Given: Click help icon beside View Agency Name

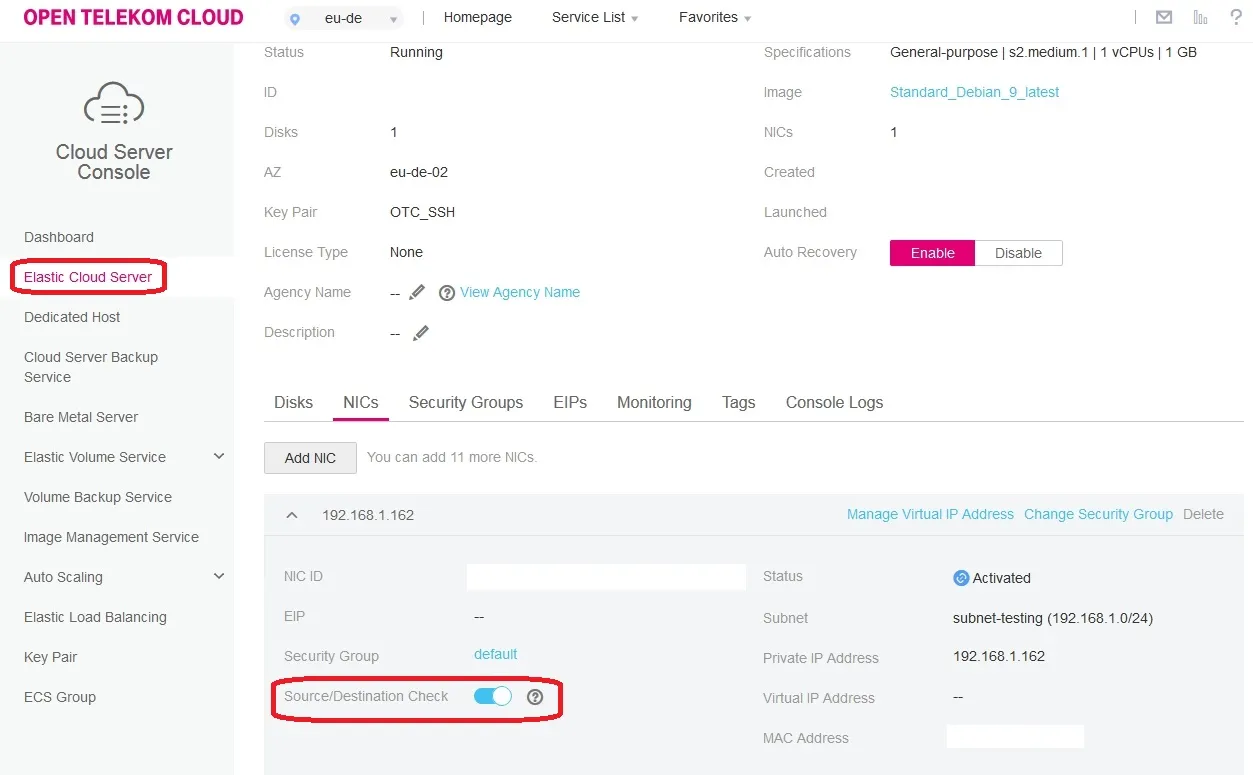Looking at the screenshot, I should tap(447, 293).
